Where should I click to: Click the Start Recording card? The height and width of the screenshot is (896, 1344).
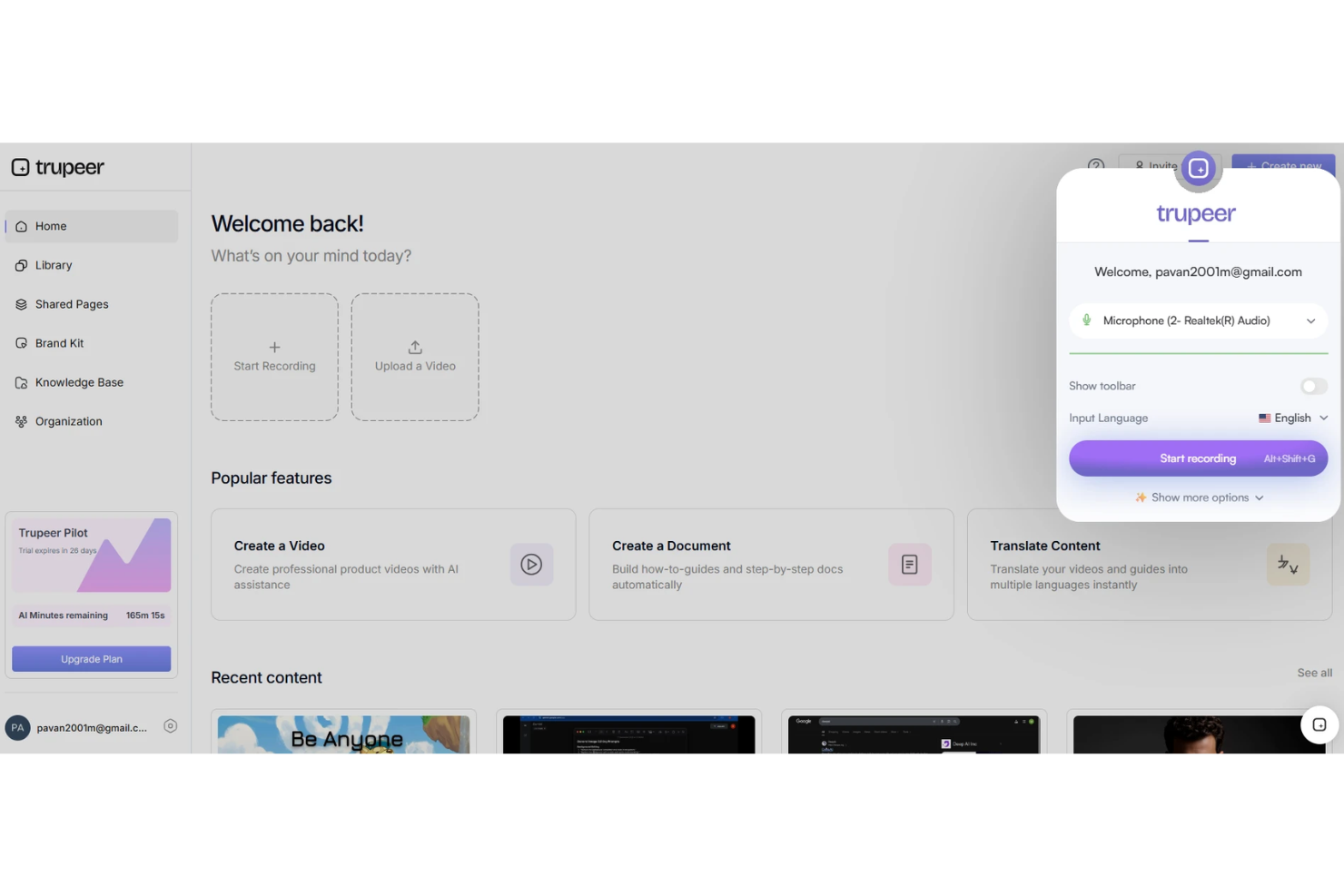[274, 357]
